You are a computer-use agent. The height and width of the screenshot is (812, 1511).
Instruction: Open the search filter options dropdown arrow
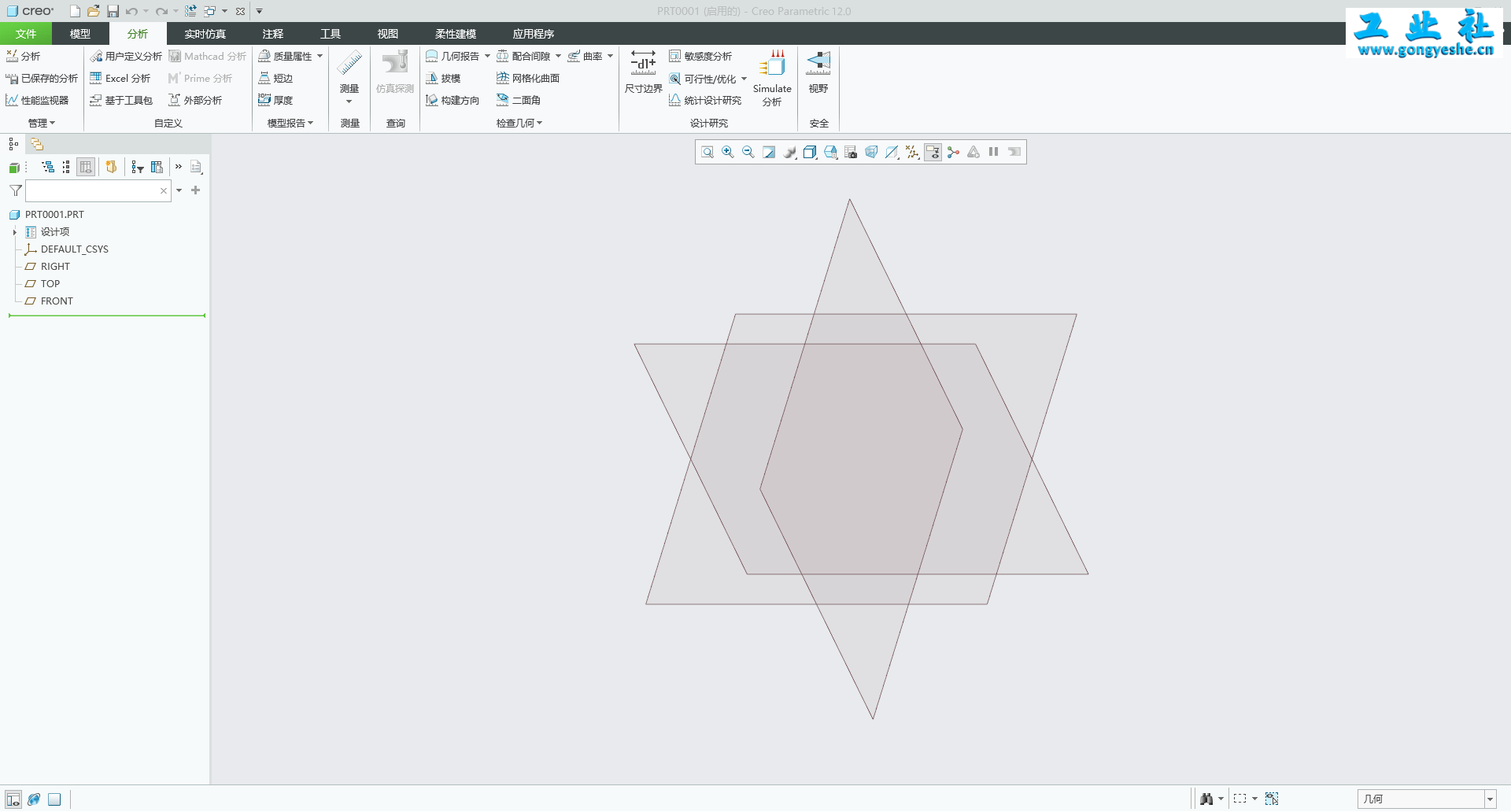(179, 190)
